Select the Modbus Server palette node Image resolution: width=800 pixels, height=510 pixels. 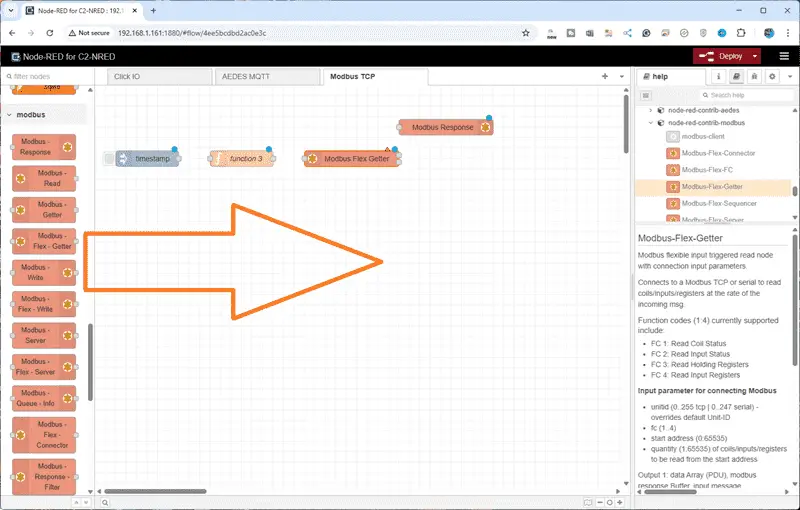click(44, 335)
